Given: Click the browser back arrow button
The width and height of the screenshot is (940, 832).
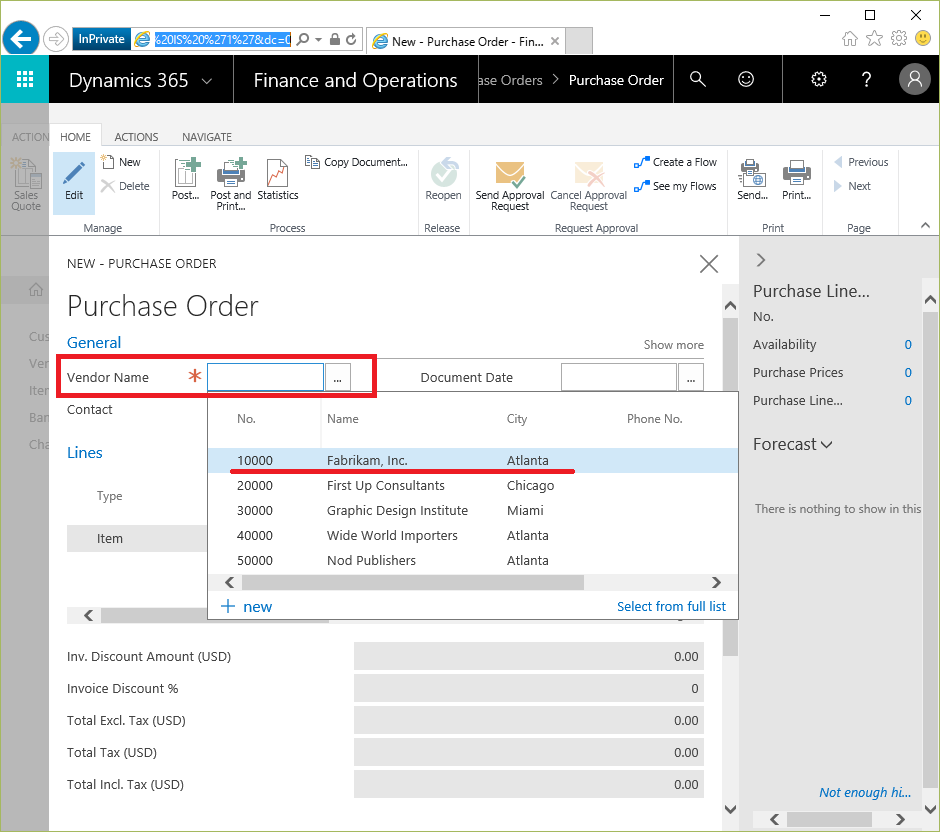Looking at the screenshot, I should click(22, 40).
